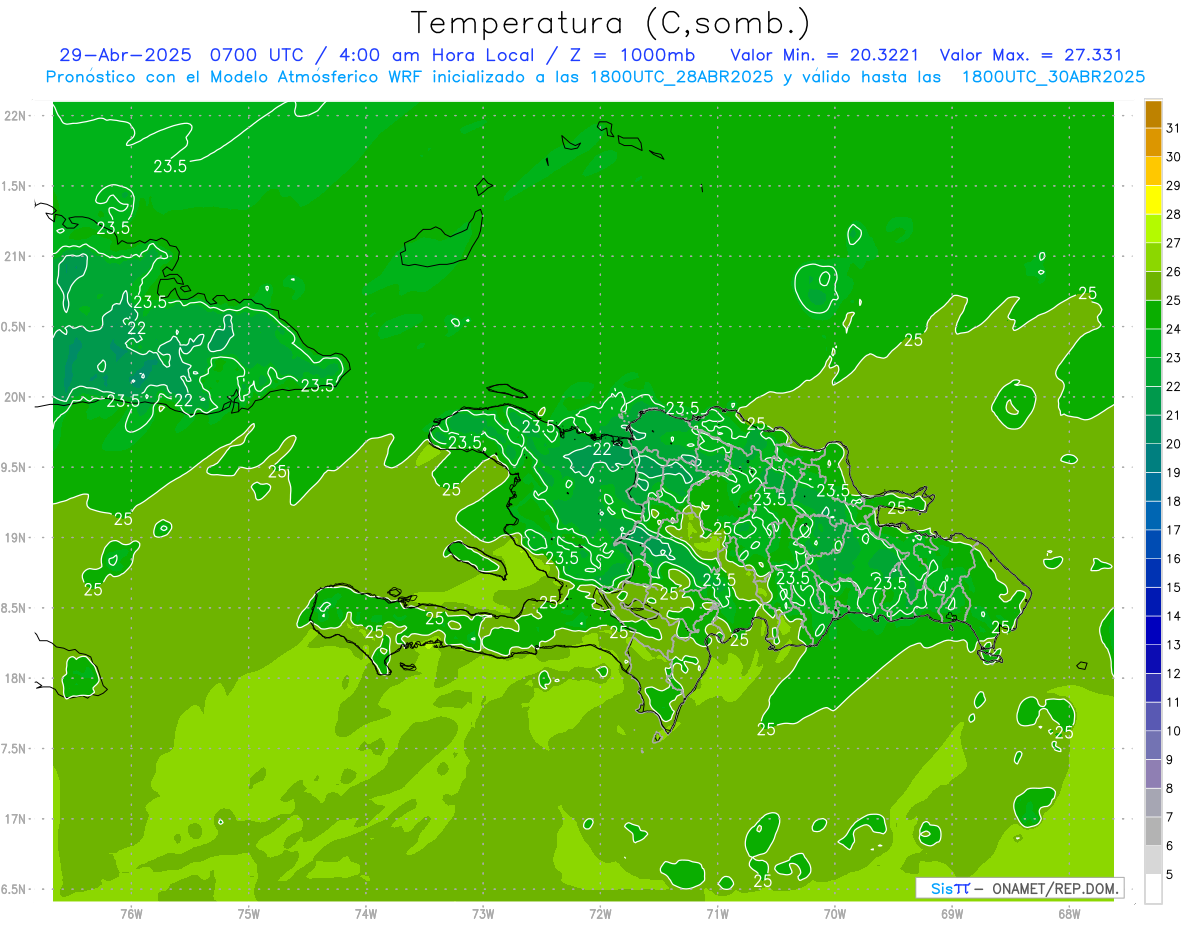Select the 'Z = 1000mb' level text
This screenshot has height=927, width=1200.
point(630,55)
